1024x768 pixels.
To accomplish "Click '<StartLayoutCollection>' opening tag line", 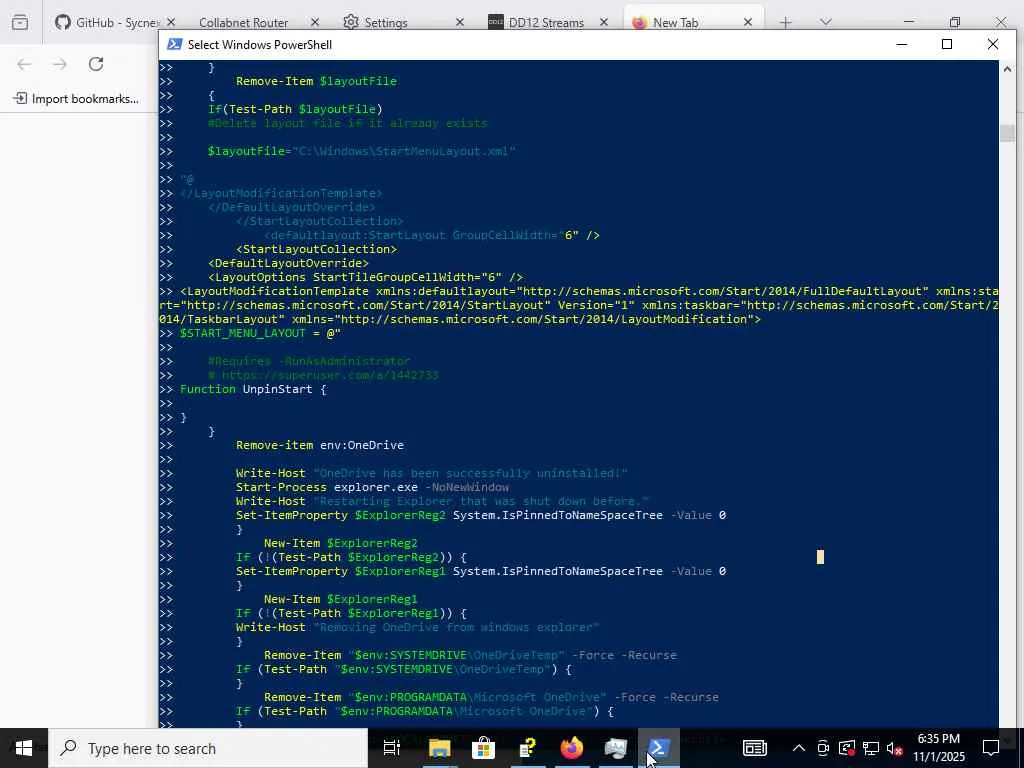I will 316,249.
